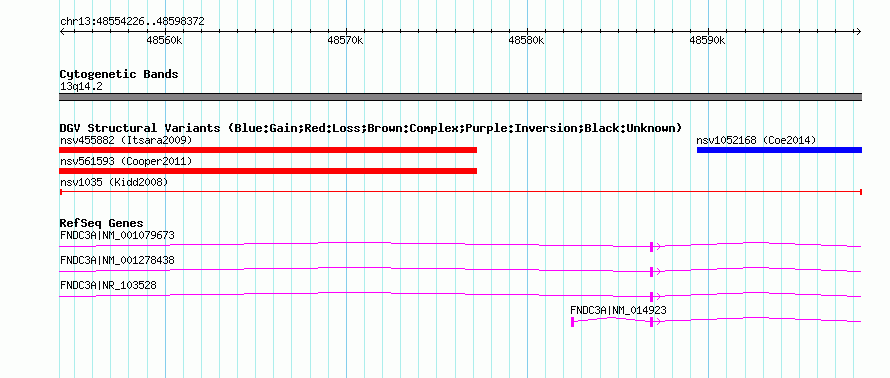Click the nsv455882 (Itsara2009) label
The width and height of the screenshot is (890, 378).
[126, 140]
